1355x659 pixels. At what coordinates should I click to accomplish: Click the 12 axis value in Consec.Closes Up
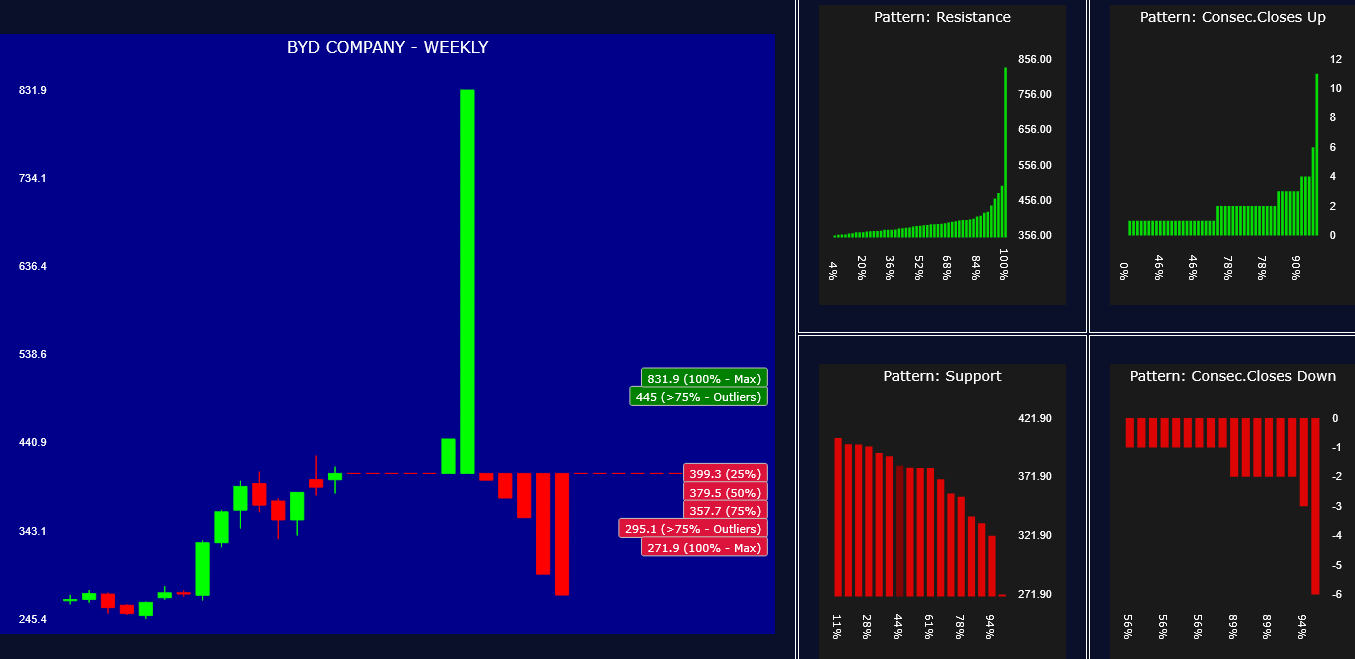tap(1336, 59)
